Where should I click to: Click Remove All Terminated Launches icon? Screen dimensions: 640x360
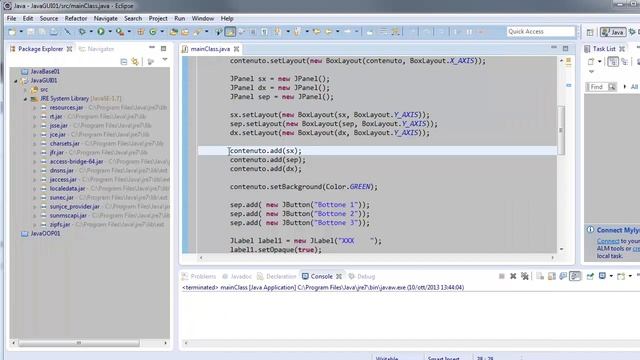(x=525, y=276)
